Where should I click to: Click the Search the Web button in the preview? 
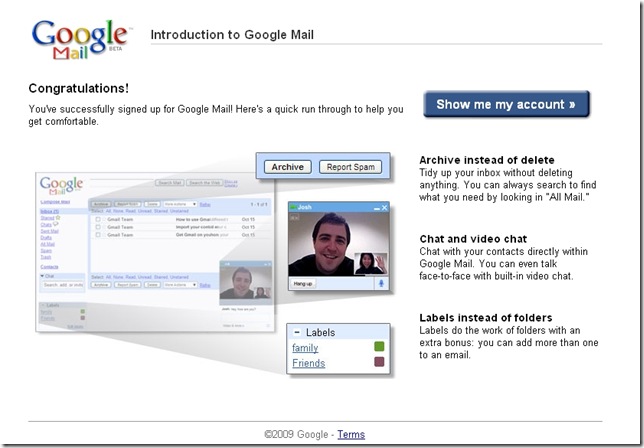[x=205, y=183]
